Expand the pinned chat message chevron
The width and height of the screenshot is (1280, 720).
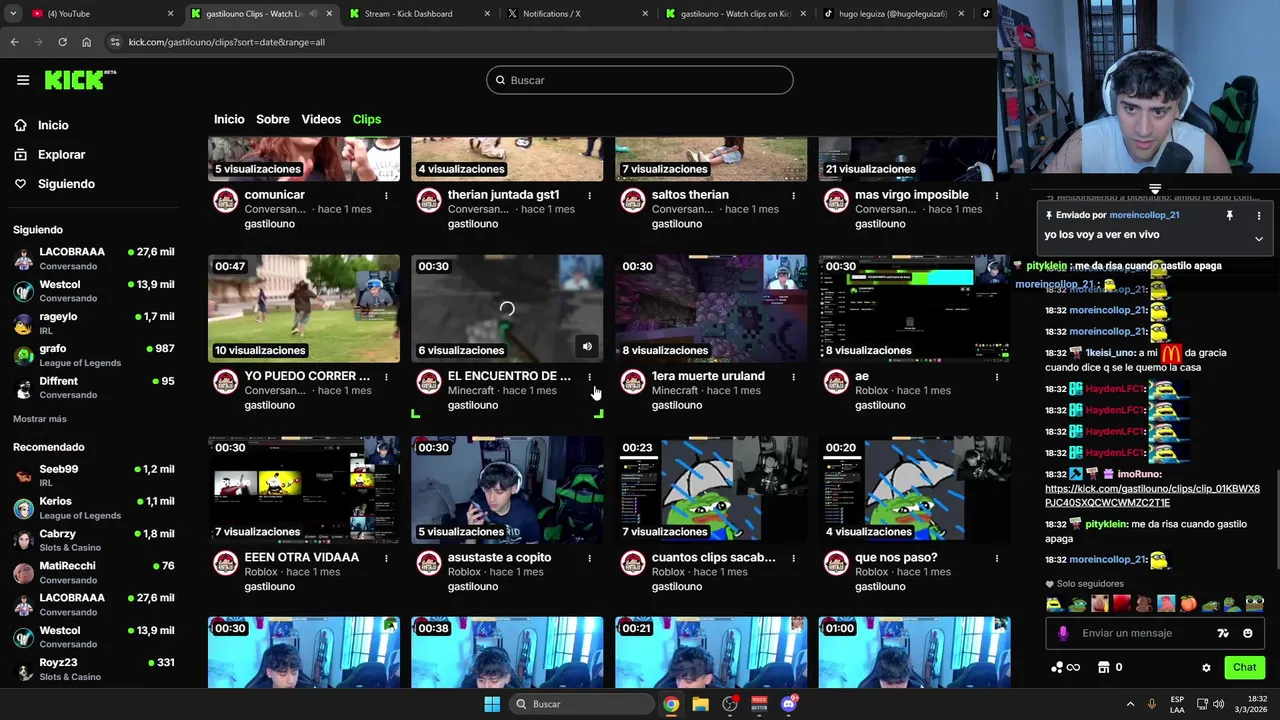pos(1258,238)
